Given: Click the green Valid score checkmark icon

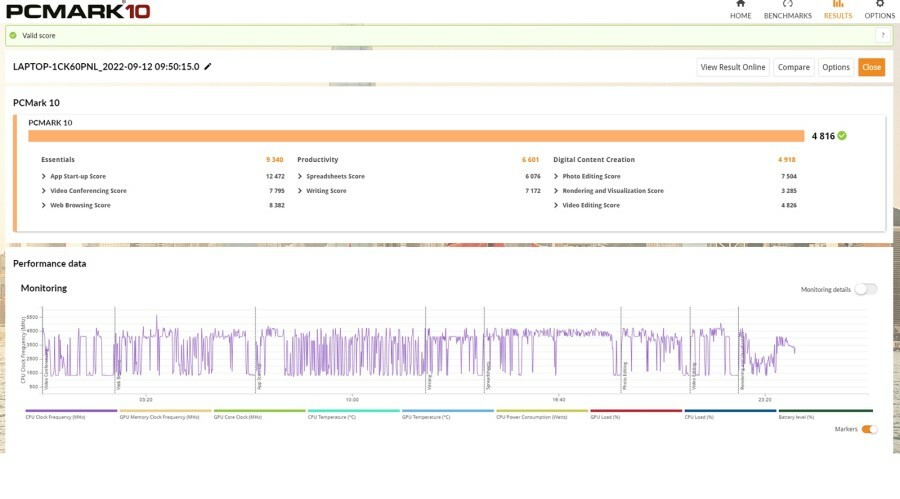Looking at the screenshot, I should pos(13,36).
